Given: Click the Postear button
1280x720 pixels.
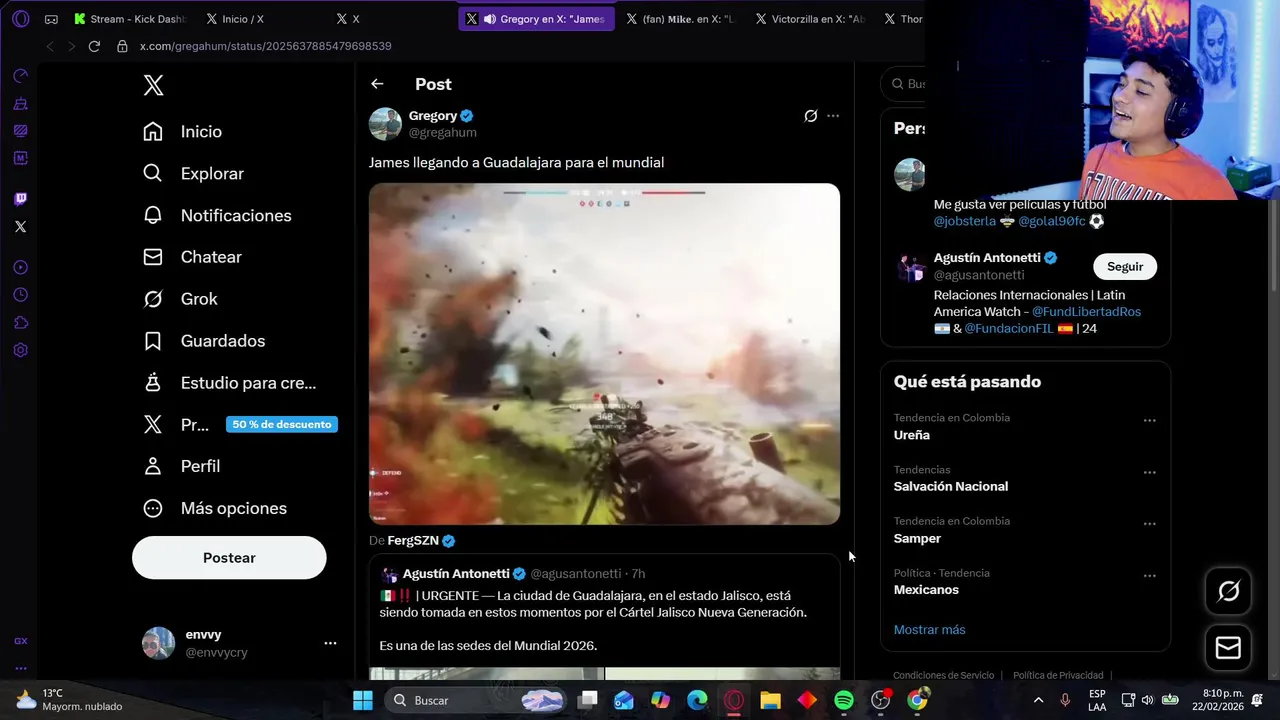Looking at the screenshot, I should pyautogui.click(x=229, y=558).
